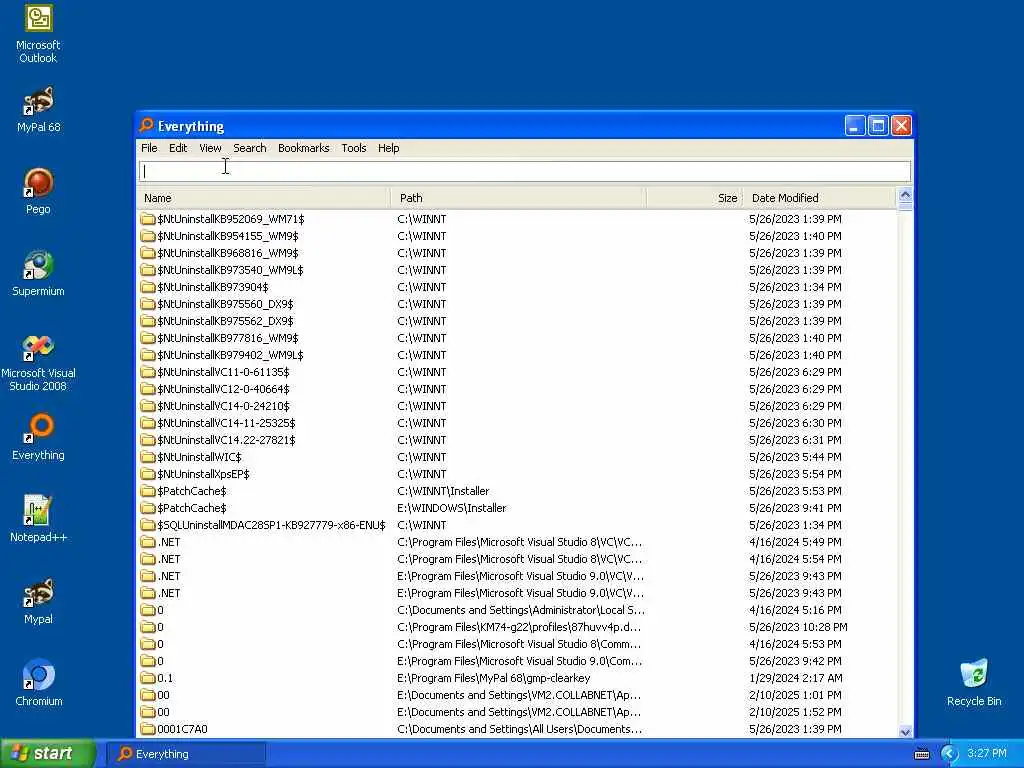This screenshot has width=1024, height=768.
Task: Select $NtUninstallKB975560_DX9$ folder
Action: point(517,304)
